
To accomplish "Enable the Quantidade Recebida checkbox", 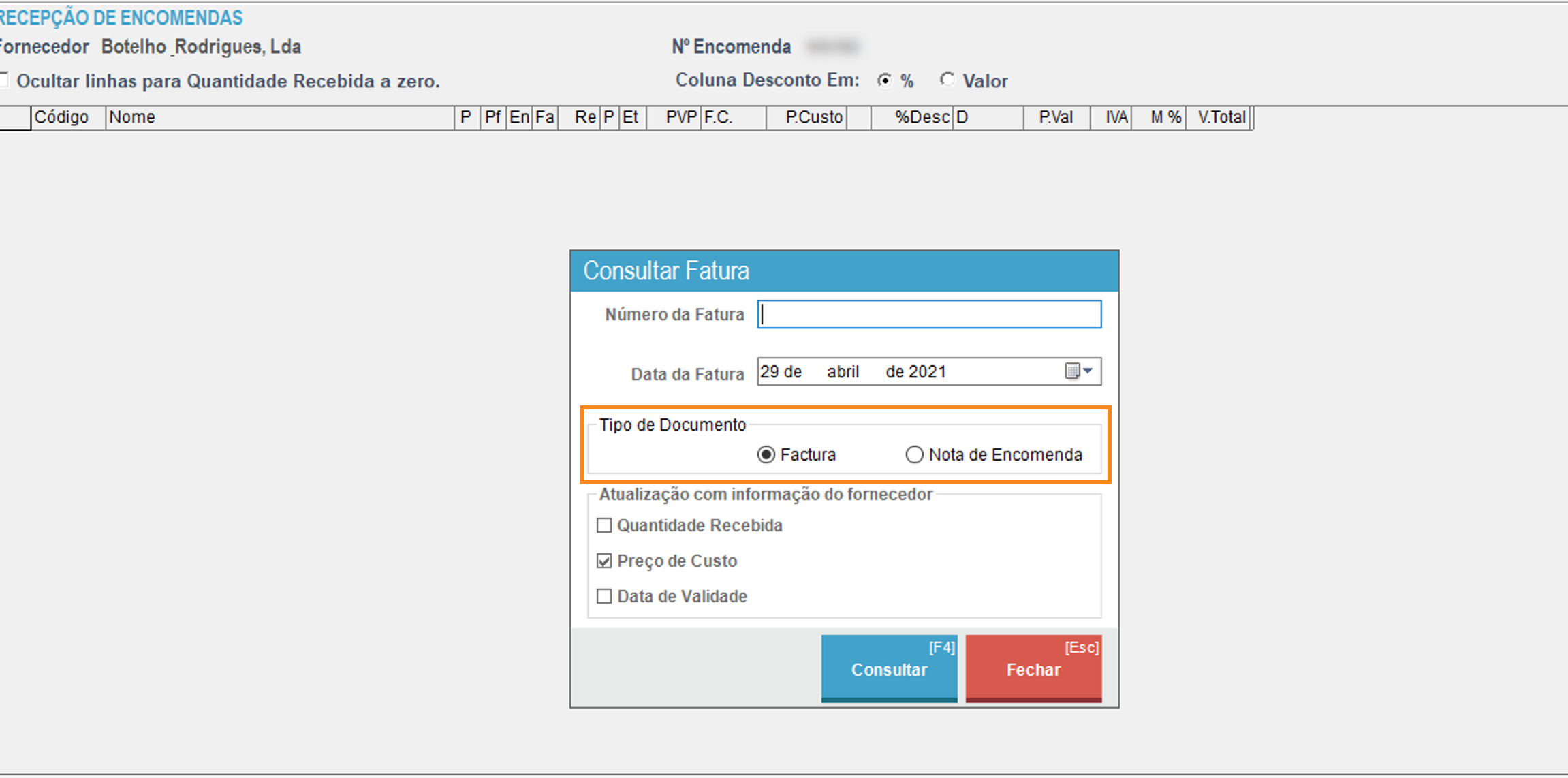I will tap(604, 525).
